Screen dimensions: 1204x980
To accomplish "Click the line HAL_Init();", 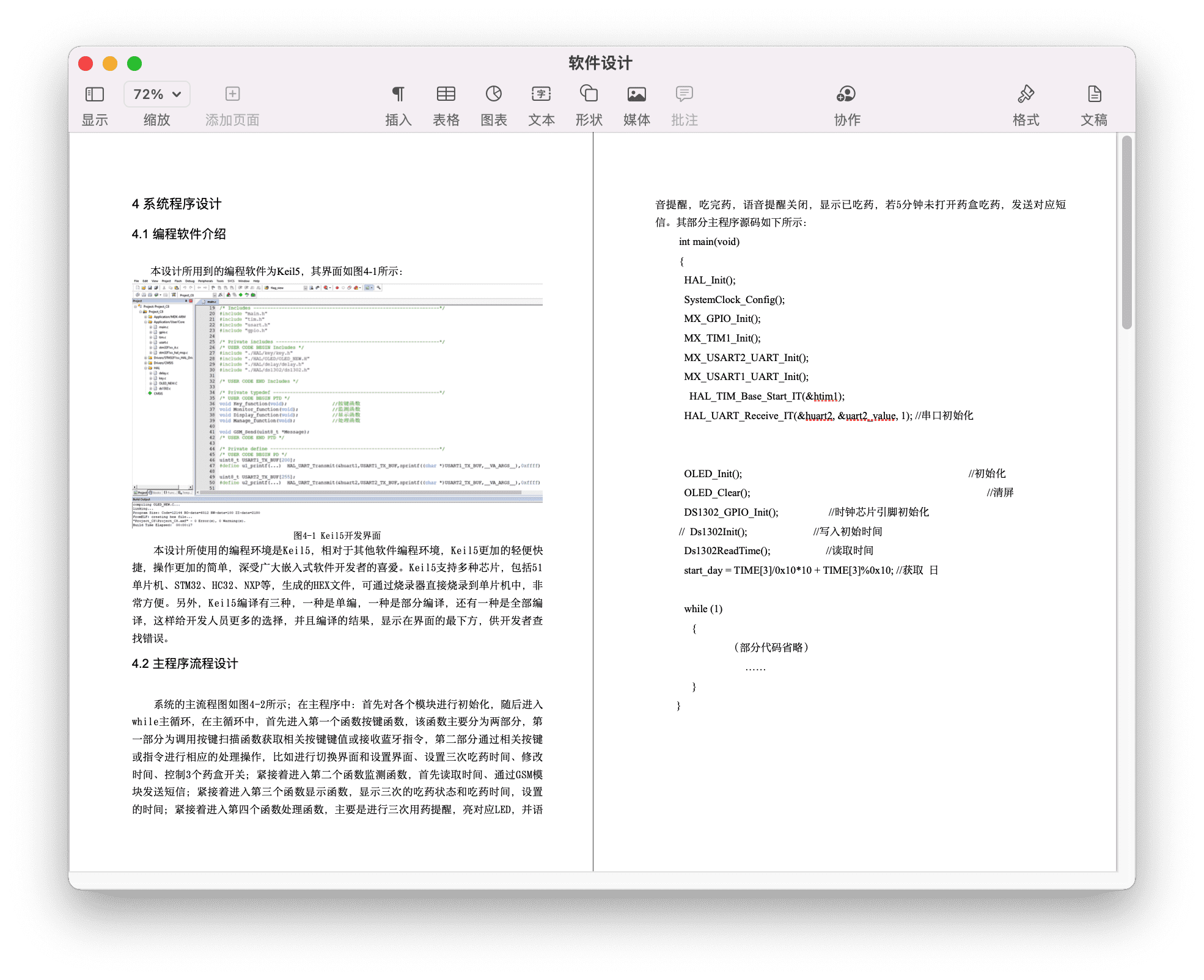I will (710, 280).
